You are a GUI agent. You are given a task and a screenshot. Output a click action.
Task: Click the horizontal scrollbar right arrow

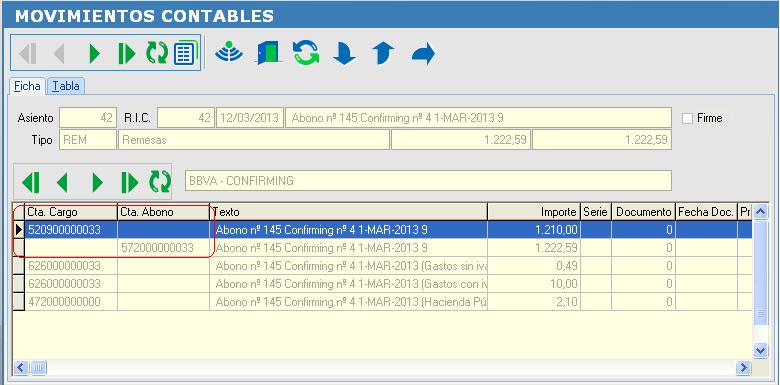click(743, 368)
